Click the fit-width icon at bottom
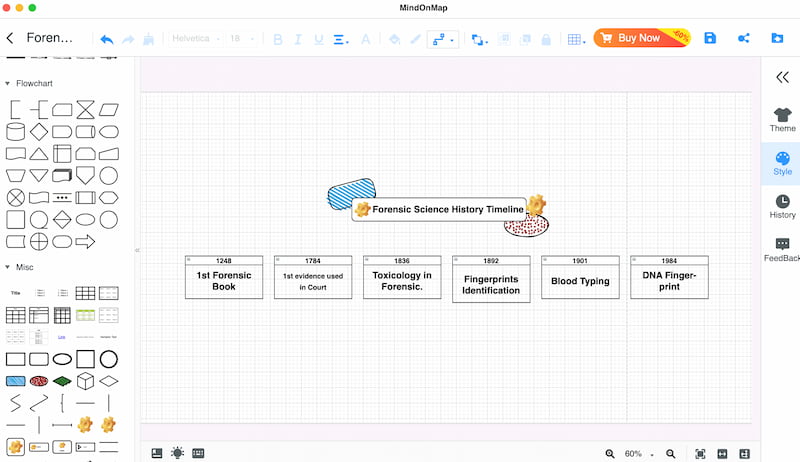The image size is (800, 462). (722, 453)
